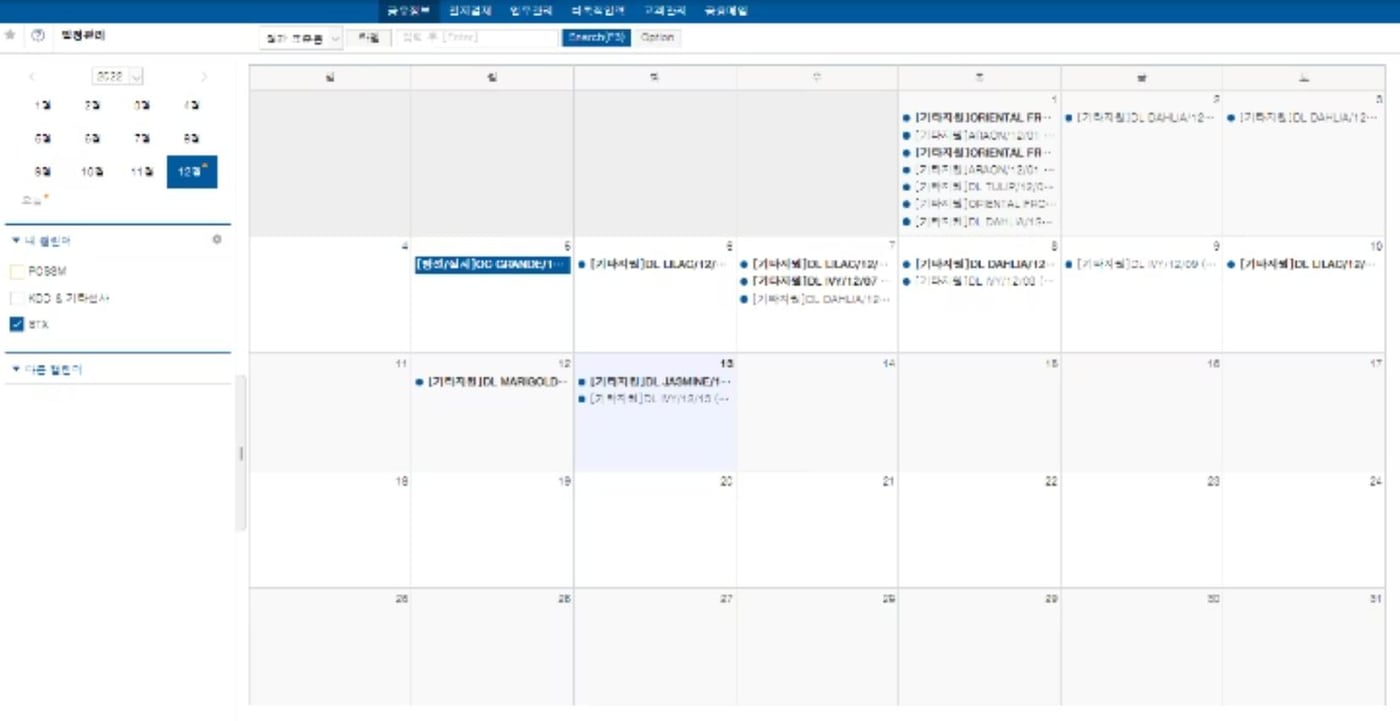The height and width of the screenshot is (721, 1400).
Task: Tick the KDD calendar checkbox
Action: pos(17,298)
